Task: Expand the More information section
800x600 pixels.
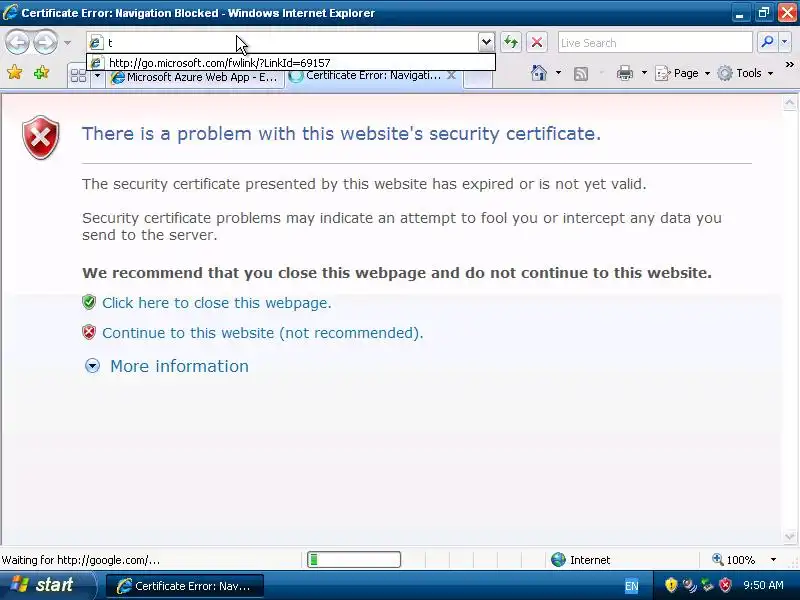Action: point(92,366)
